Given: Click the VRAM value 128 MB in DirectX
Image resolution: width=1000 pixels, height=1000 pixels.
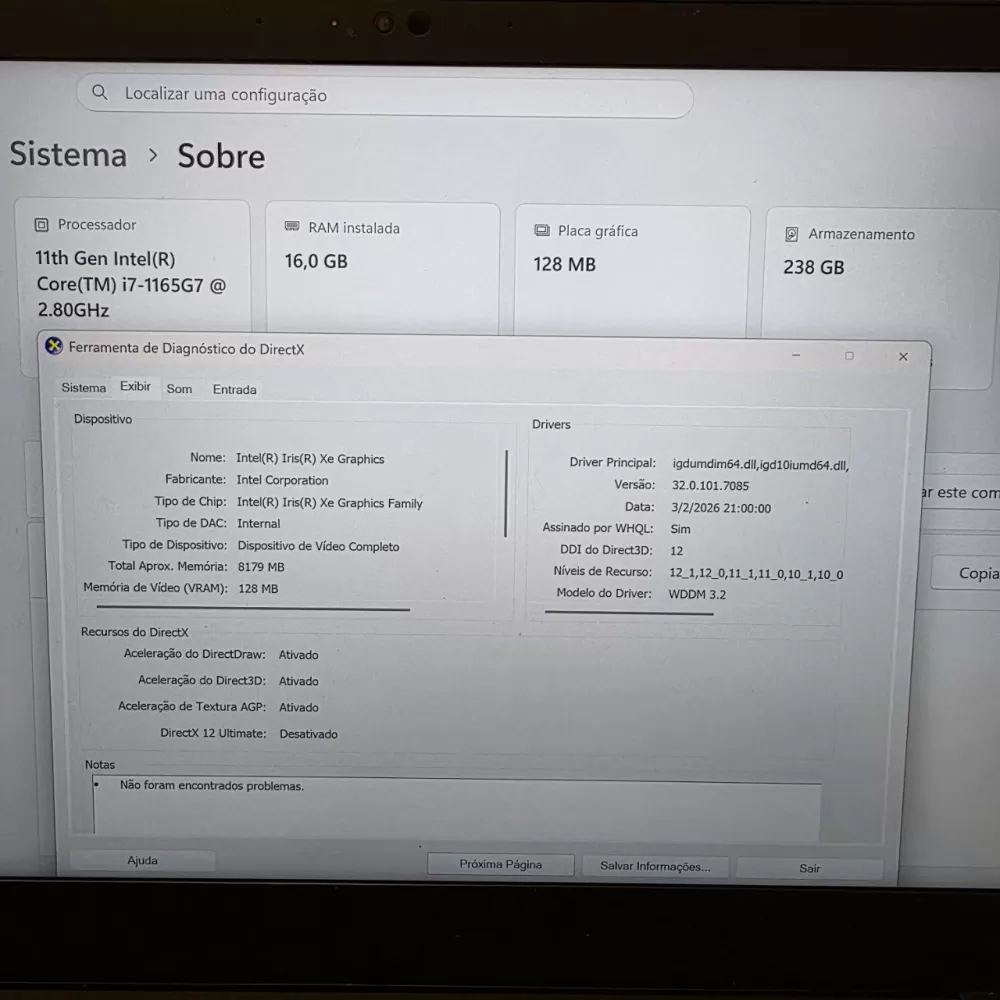Looking at the screenshot, I should tap(258, 589).
